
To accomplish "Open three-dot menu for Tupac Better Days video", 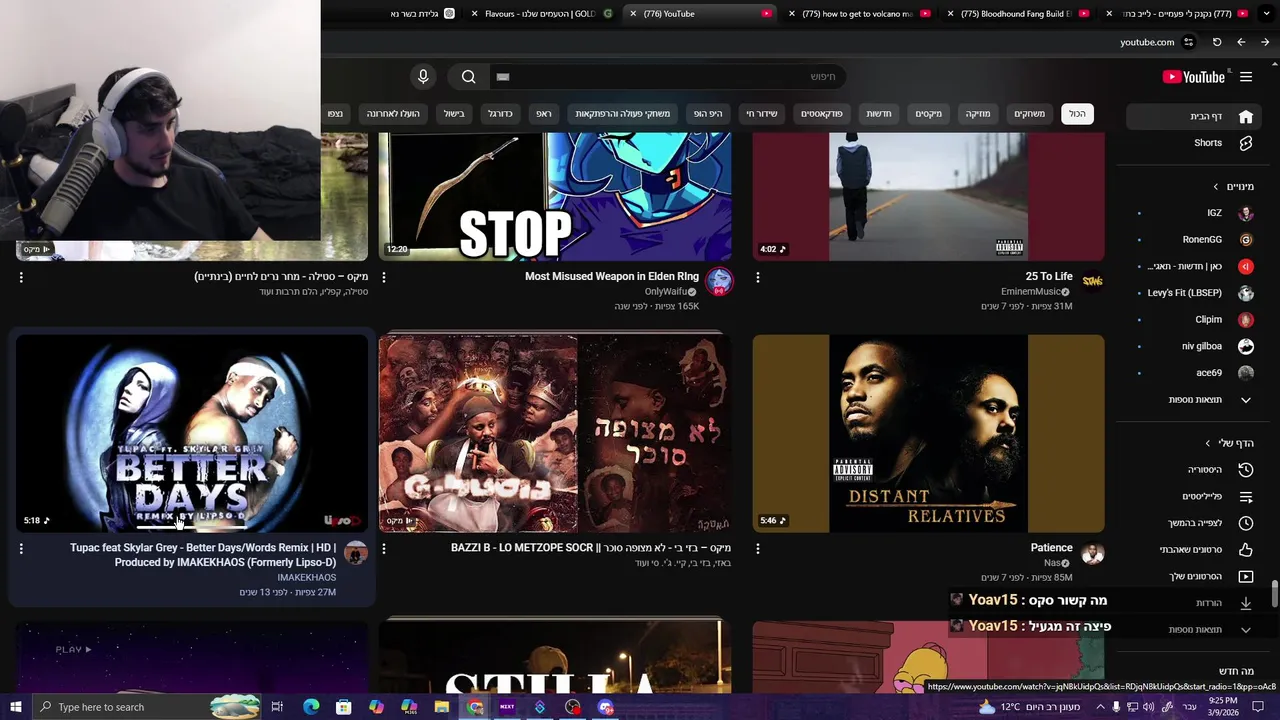I will pyautogui.click(x=21, y=549).
